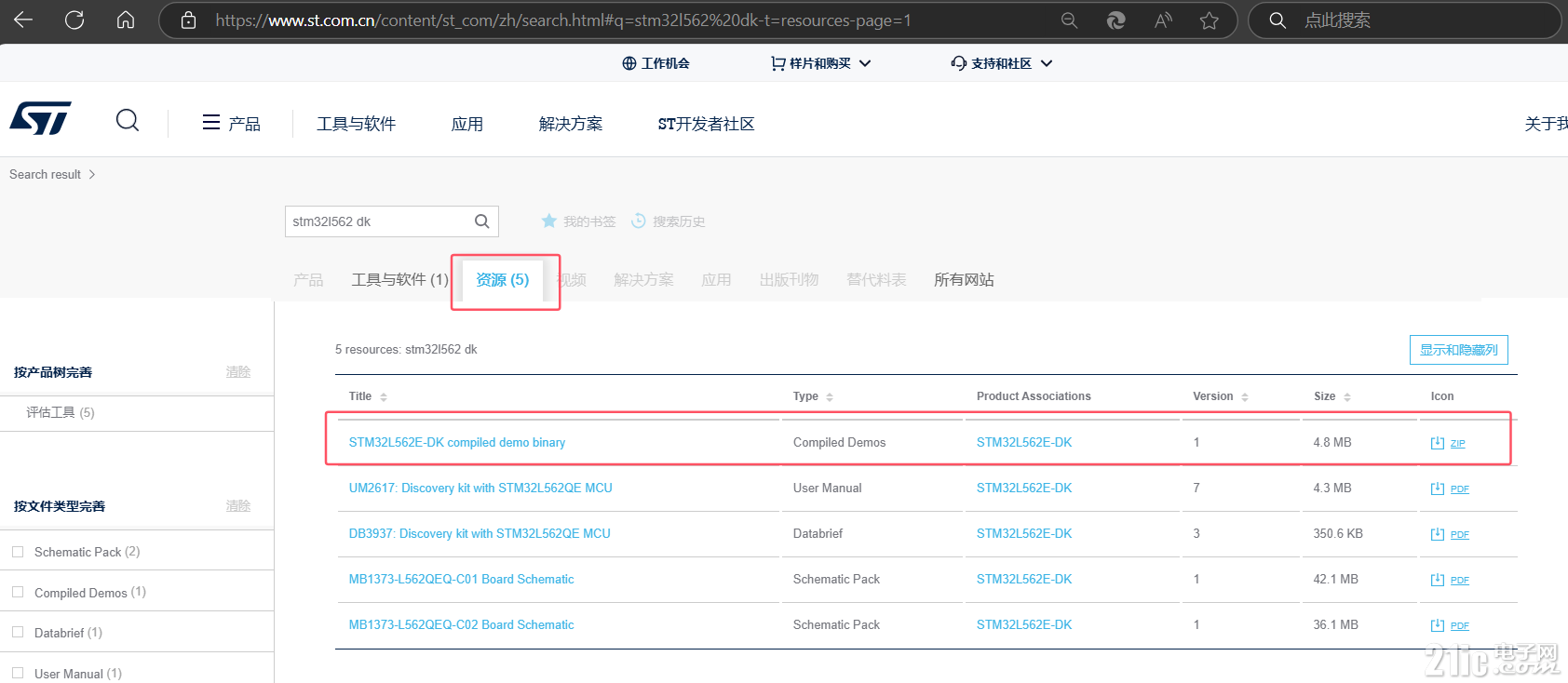
Task: Click the 'Compiled Demos' type cell
Action: click(839, 443)
